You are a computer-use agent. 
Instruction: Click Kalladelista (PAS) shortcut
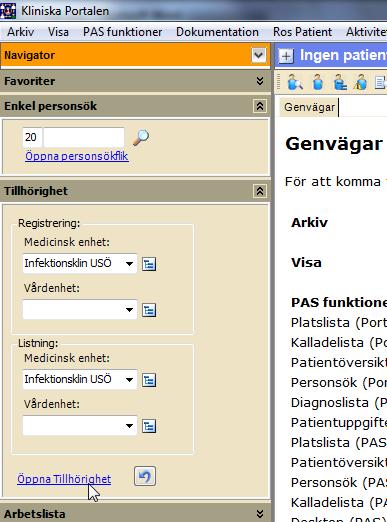coord(339,503)
